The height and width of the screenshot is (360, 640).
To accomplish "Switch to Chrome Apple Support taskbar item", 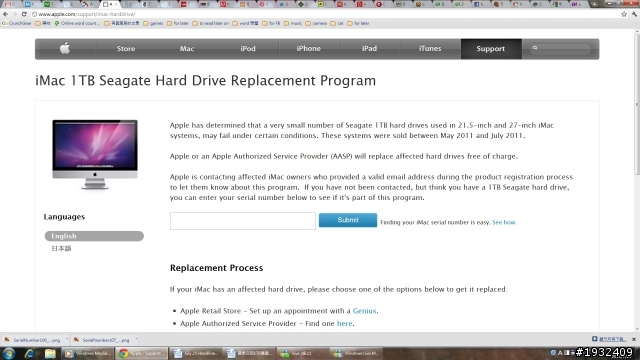I will click(x=141, y=353).
